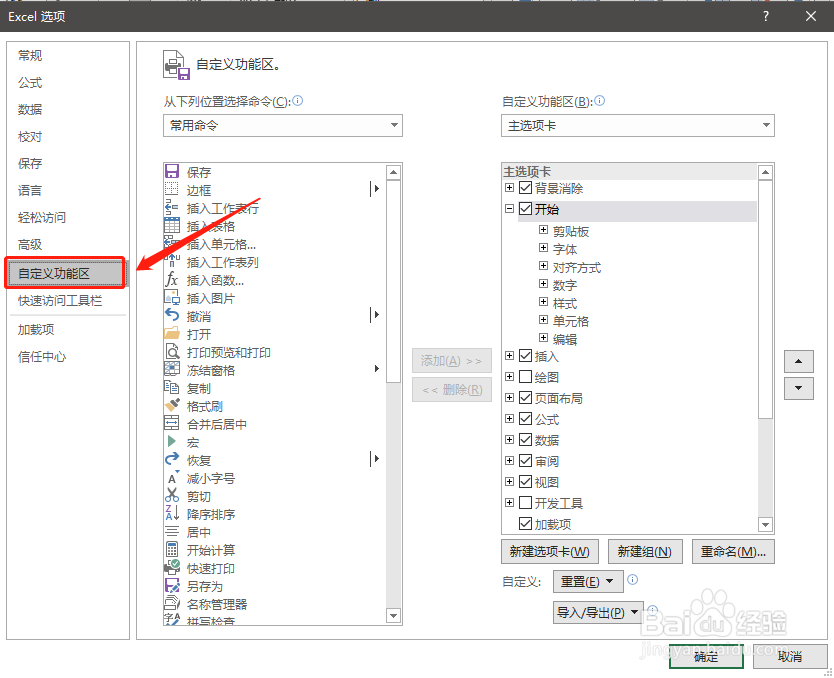Expand the 字体 group node
The height and width of the screenshot is (678, 834).
[x=543, y=248]
